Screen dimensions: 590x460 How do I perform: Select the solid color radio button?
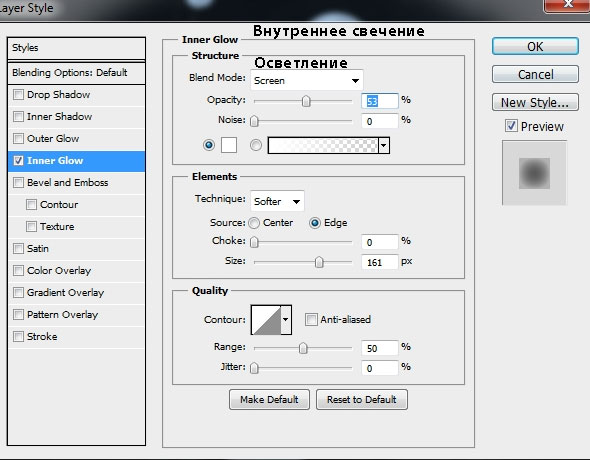point(209,145)
